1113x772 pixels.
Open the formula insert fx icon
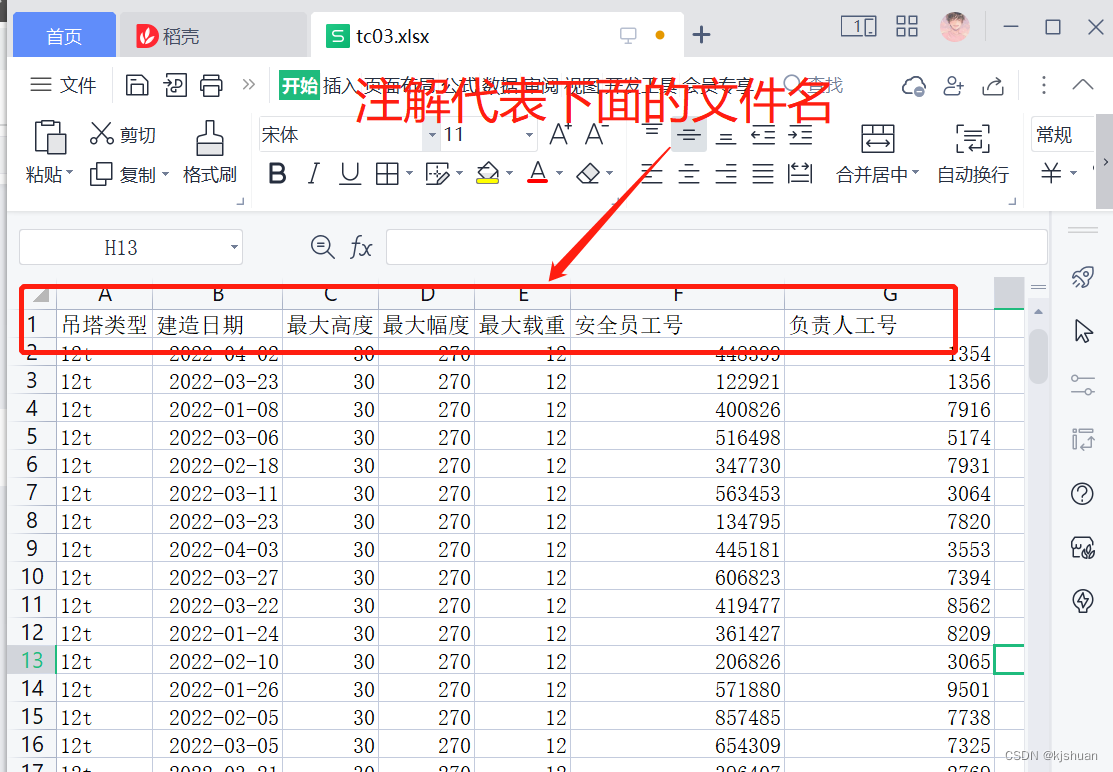361,247
